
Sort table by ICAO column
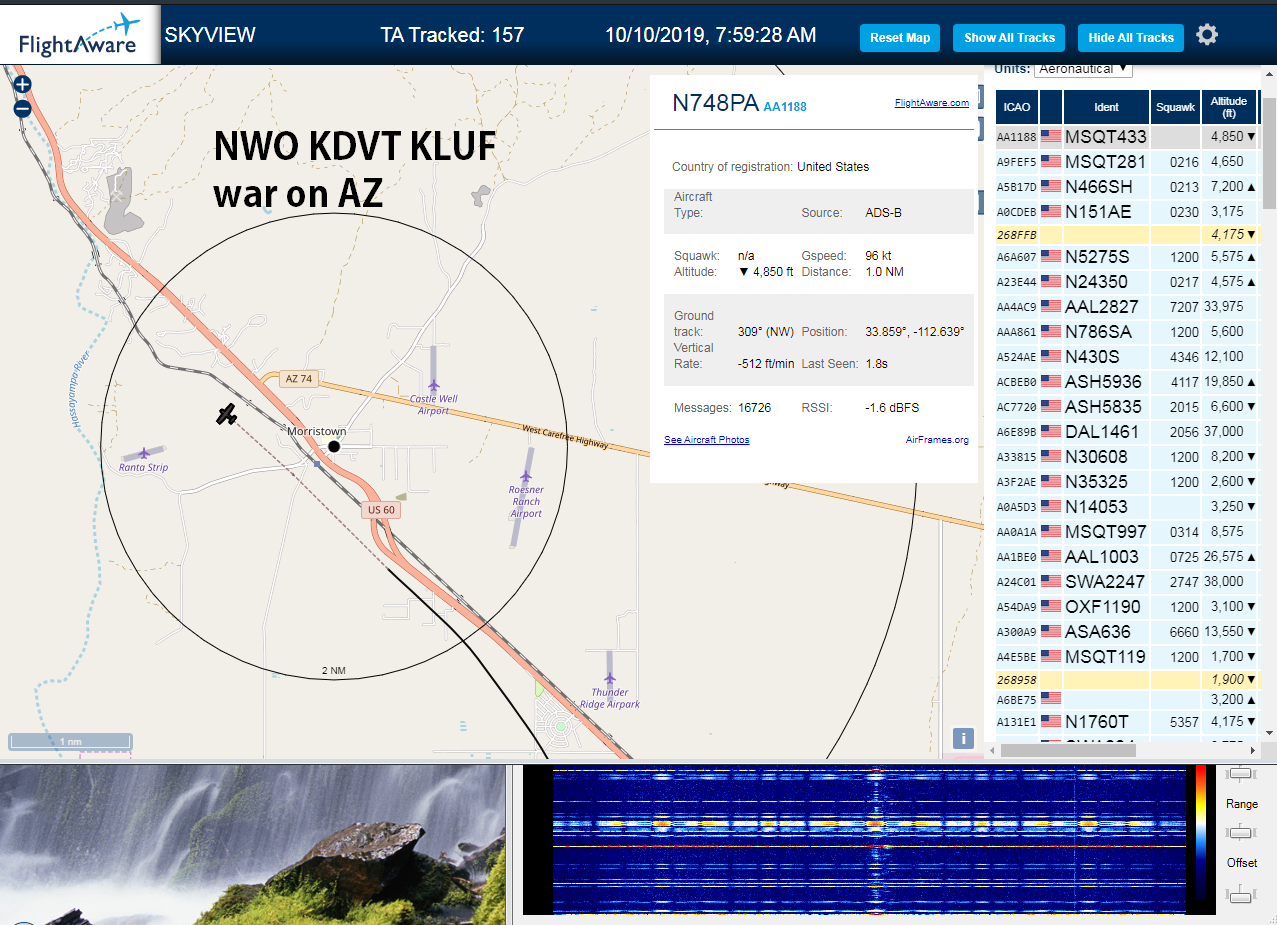tap(1016, 106)
